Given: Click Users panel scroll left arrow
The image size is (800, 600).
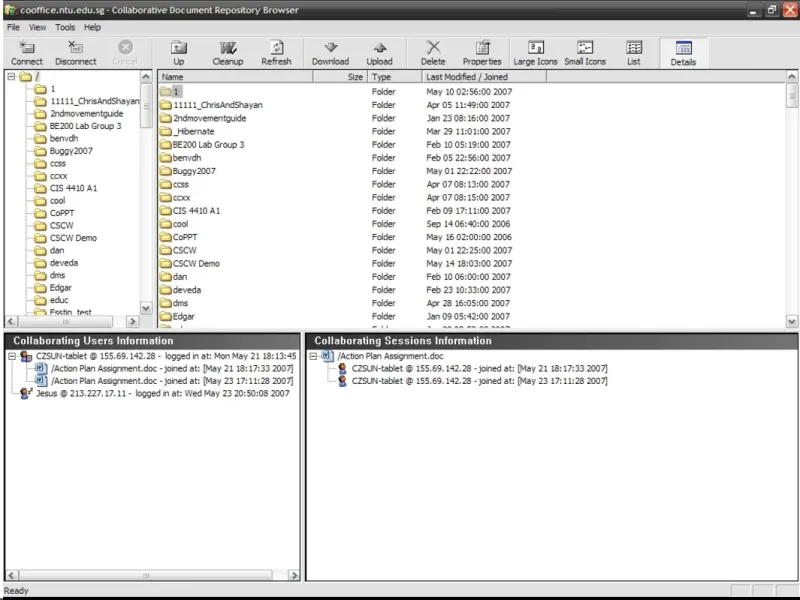Looking at the screenshot, I should tap(12, 576).
